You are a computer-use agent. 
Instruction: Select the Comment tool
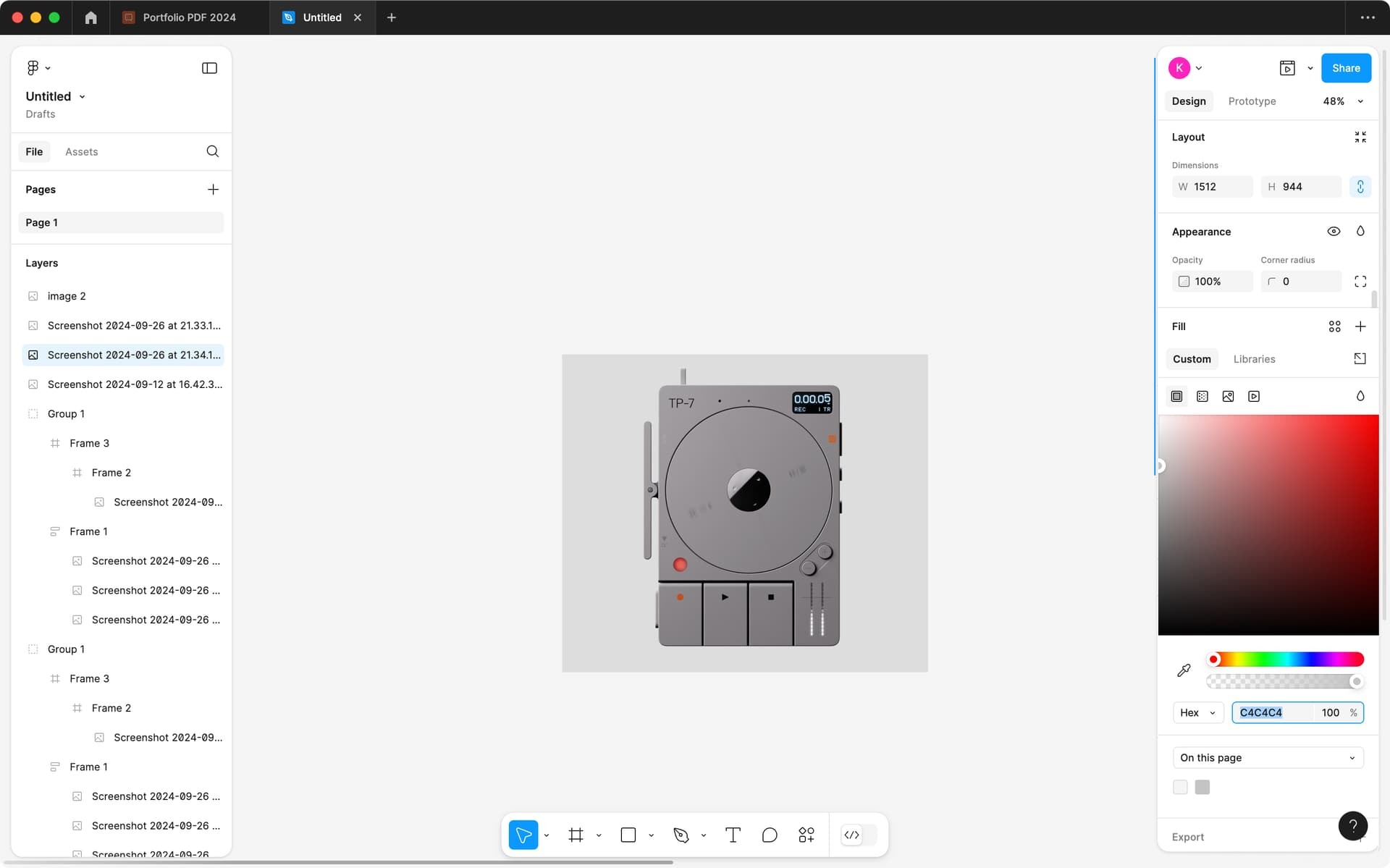click(770, 835)
